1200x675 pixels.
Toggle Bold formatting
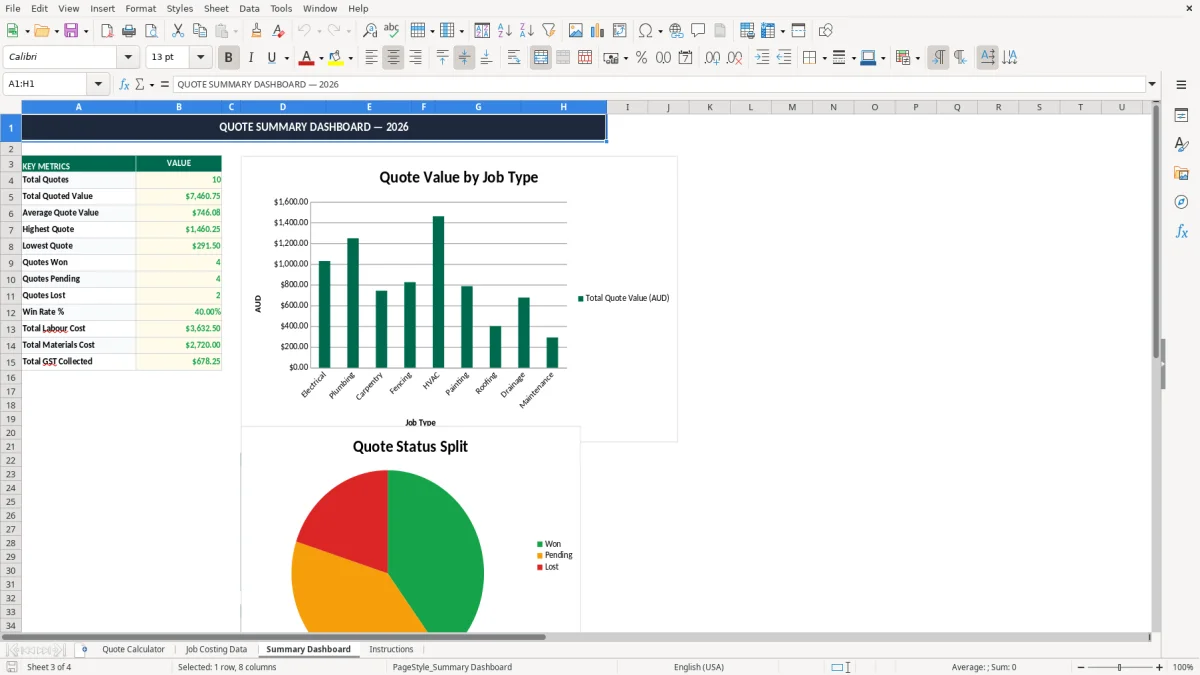pyautogui.click(x=229, y=58)
